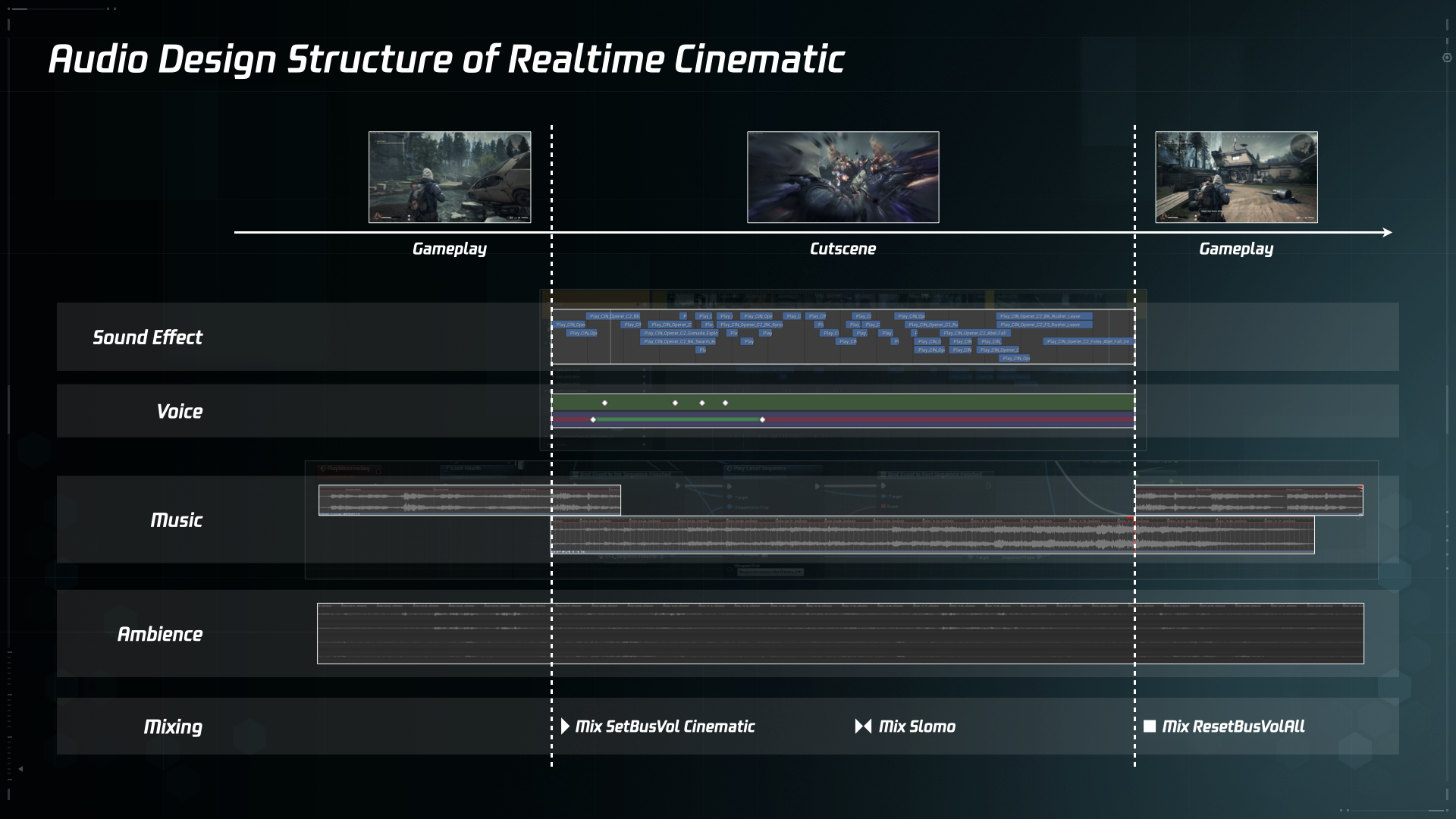Click the first keyframe diamond on the green voice track

604,403
